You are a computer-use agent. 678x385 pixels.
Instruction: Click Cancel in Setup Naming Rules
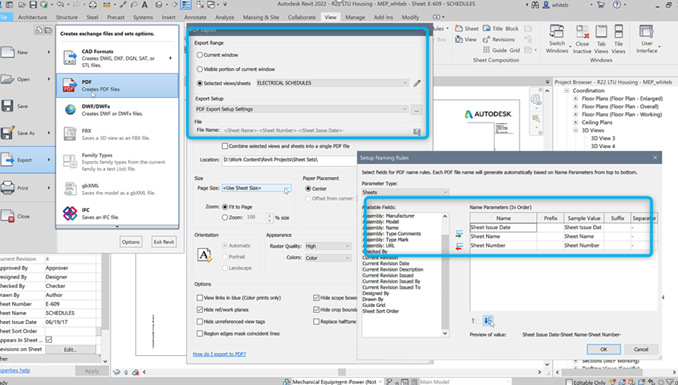641,350
